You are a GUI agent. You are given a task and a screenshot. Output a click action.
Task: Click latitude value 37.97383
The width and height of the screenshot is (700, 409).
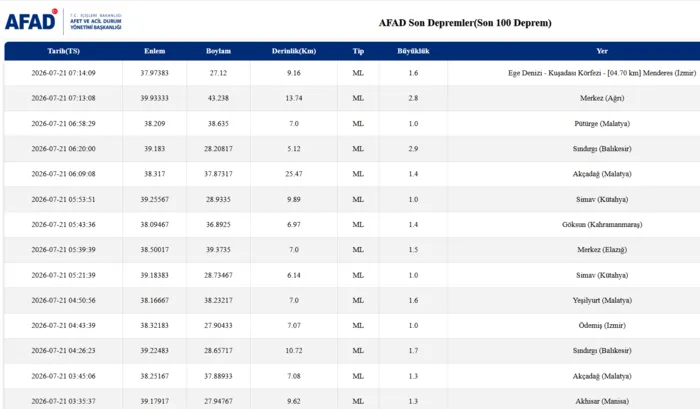click(154, 73)
